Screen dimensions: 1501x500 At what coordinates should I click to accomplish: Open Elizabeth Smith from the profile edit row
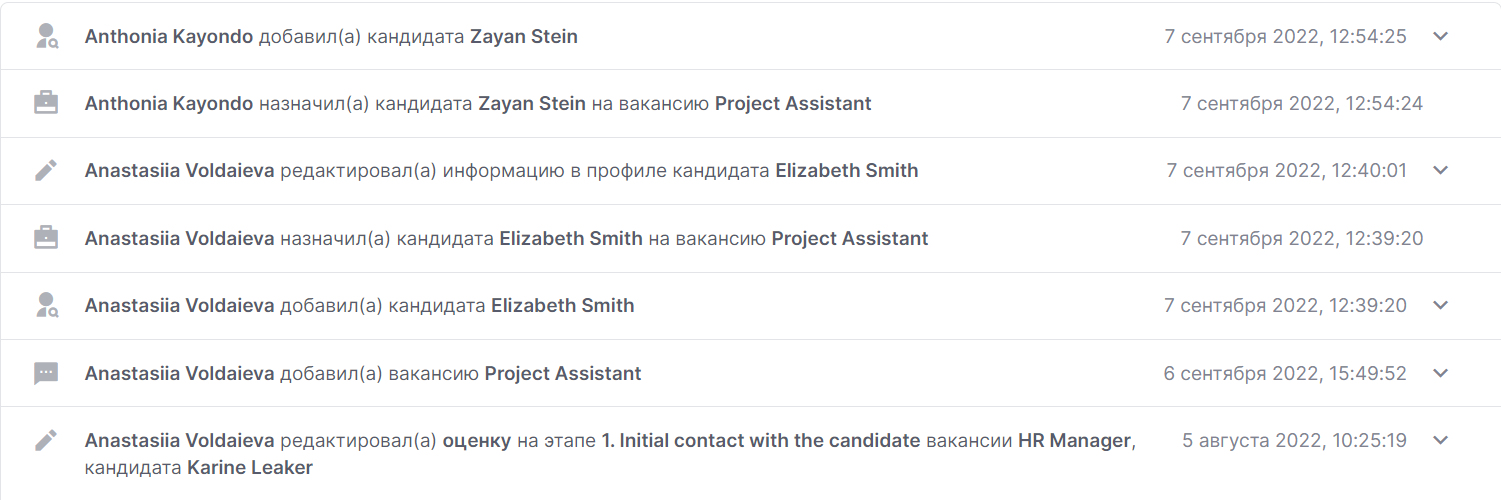[846, 171]
